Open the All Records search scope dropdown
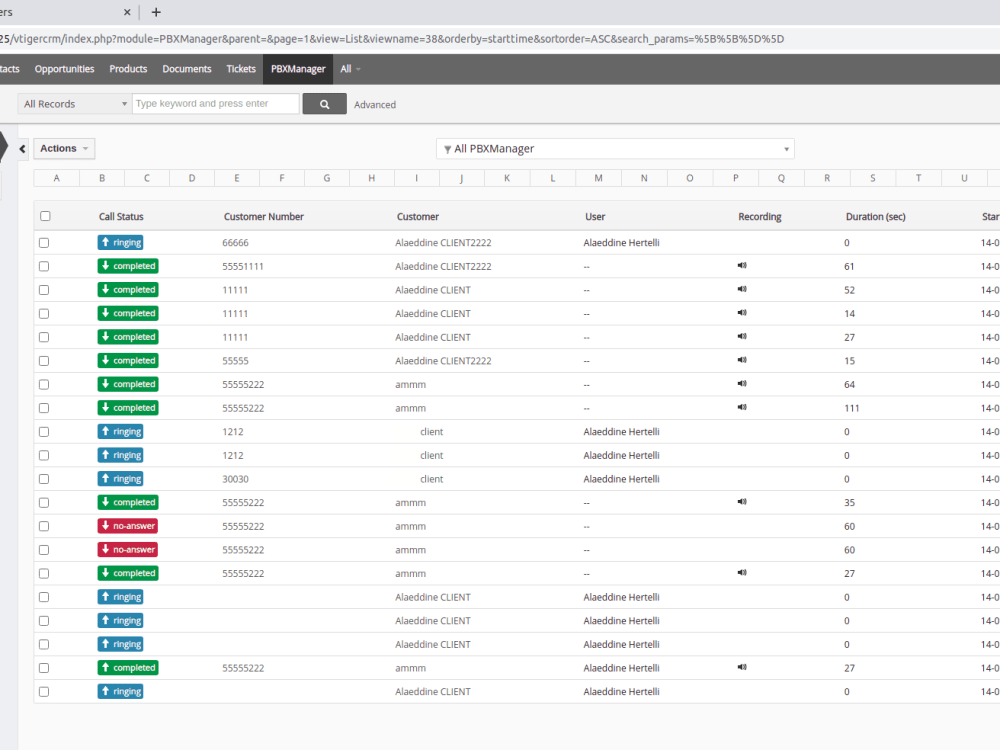This screenshot has height=750, width=1000. [x=72, y=103]
